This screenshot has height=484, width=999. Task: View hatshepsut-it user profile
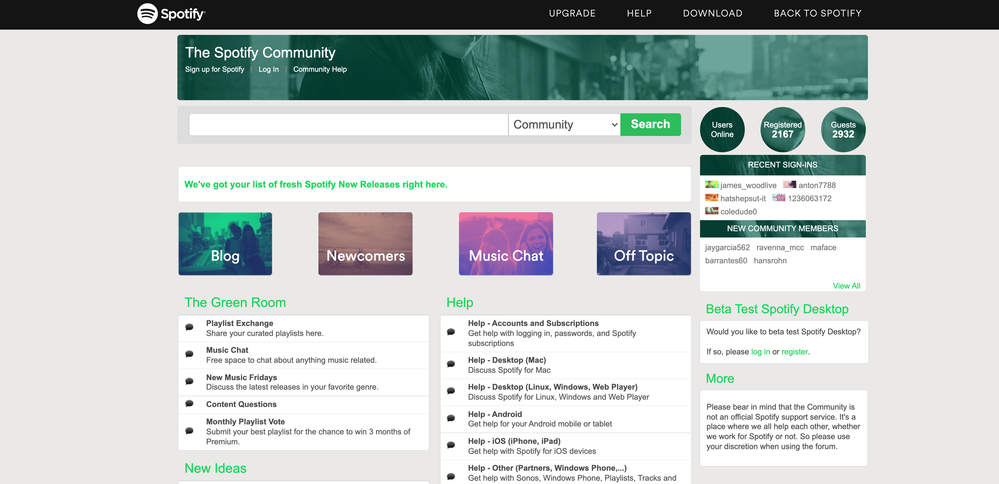(744, 199)
